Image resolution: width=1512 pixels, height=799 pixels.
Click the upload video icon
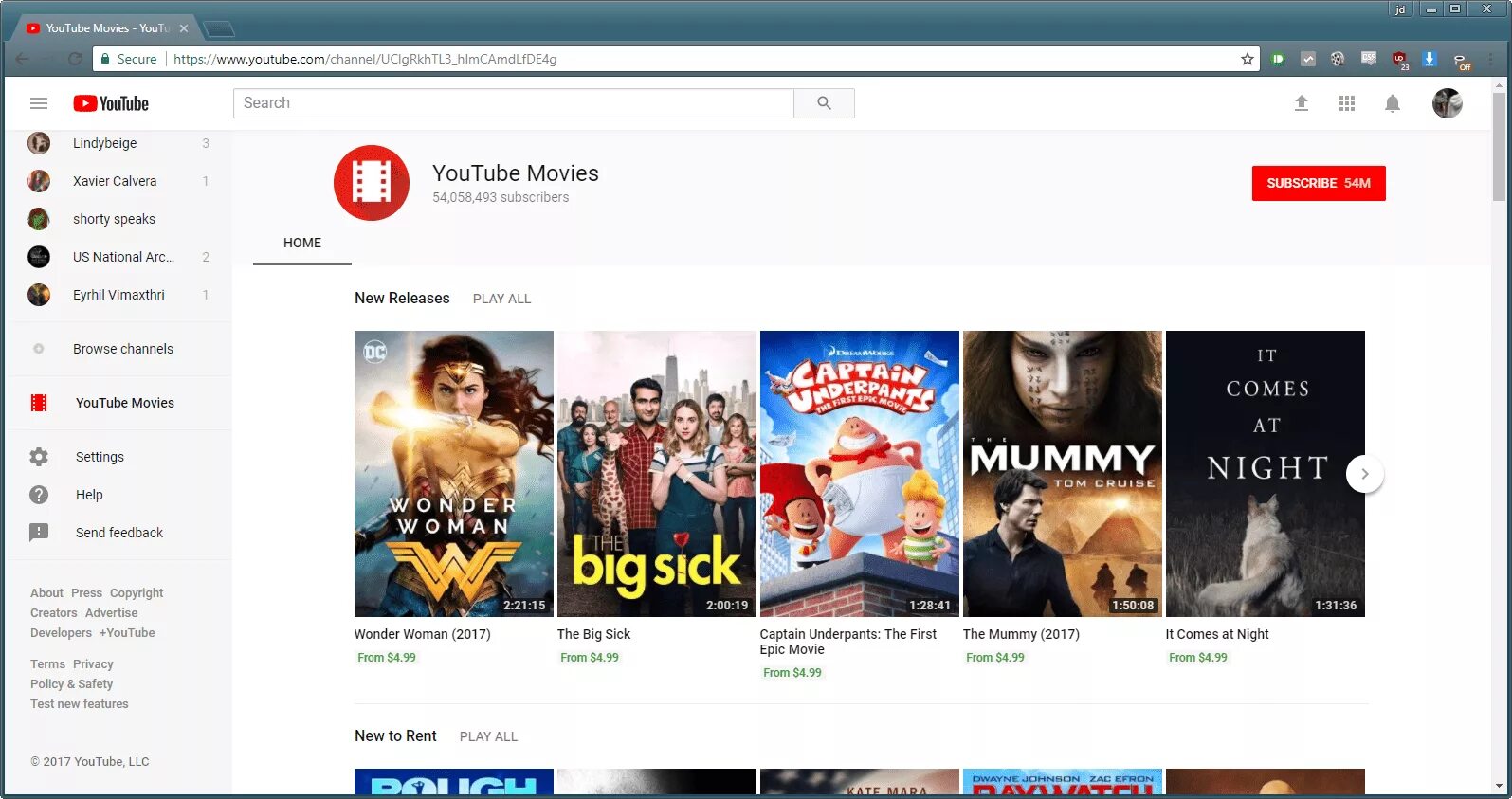(x=1302, y=103)
